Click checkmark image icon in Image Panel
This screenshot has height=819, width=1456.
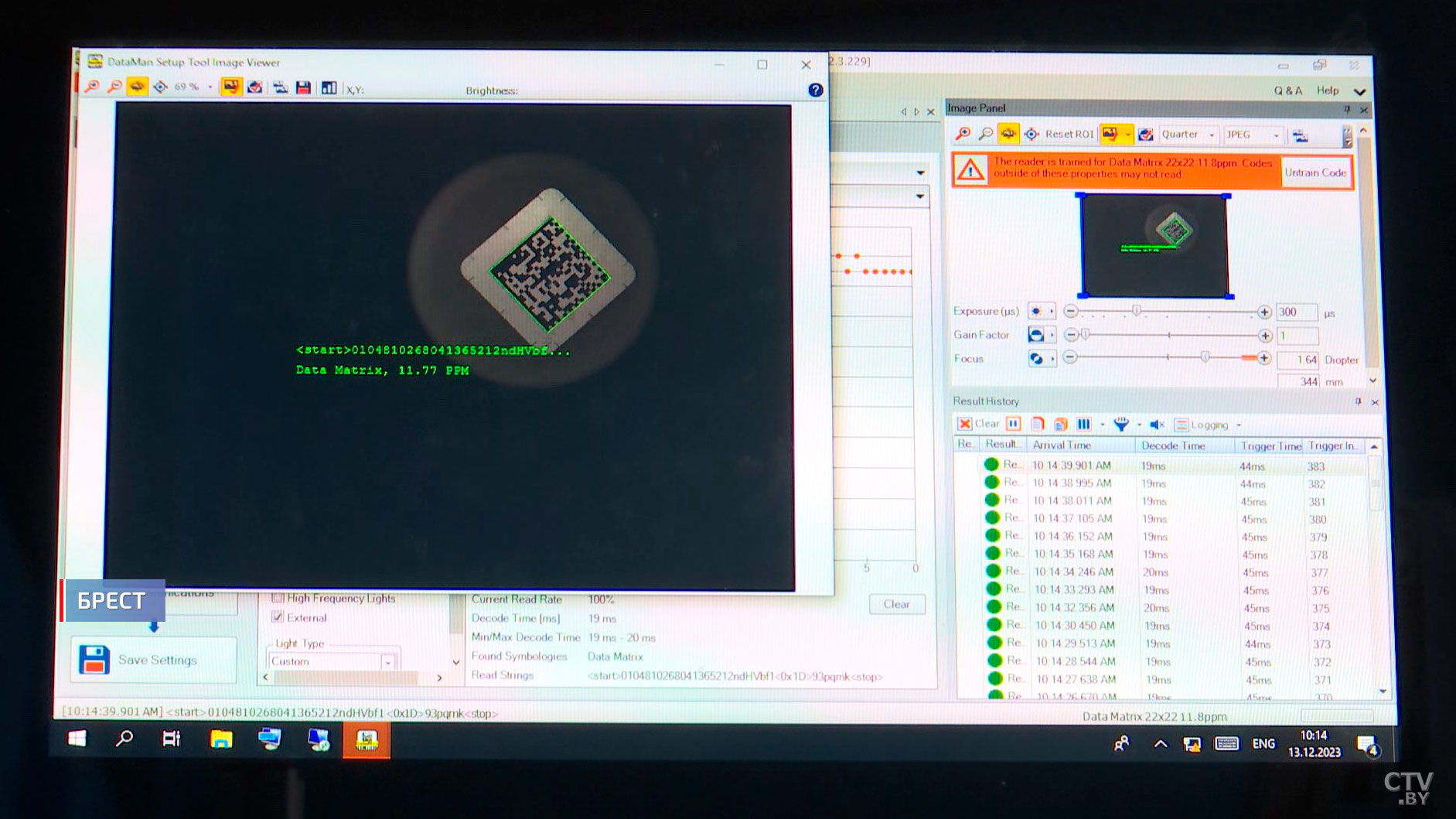pyautogui.click(x=1146, y=135)
